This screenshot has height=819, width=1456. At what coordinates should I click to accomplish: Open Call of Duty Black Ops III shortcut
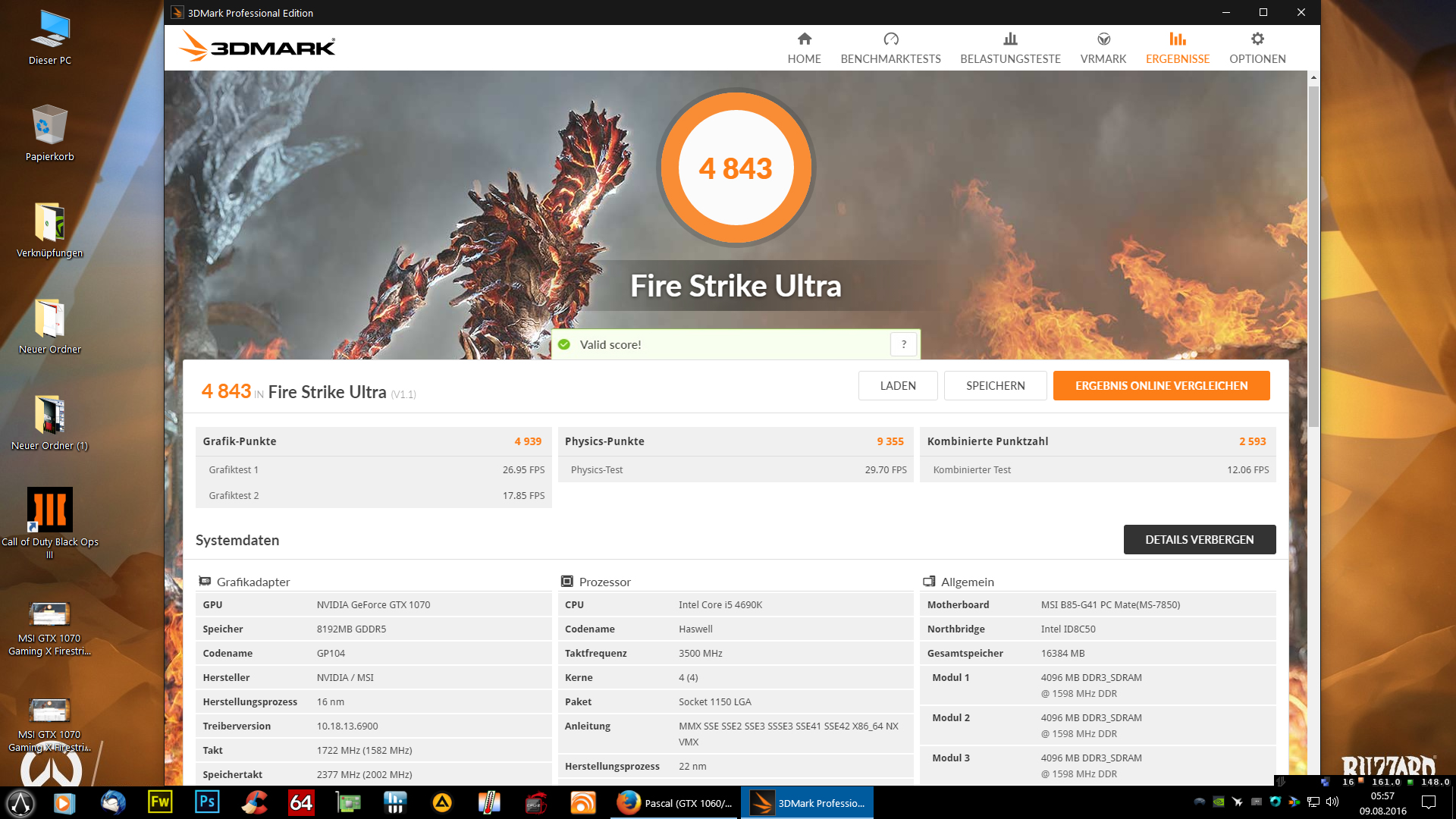(x=50, y=510)
